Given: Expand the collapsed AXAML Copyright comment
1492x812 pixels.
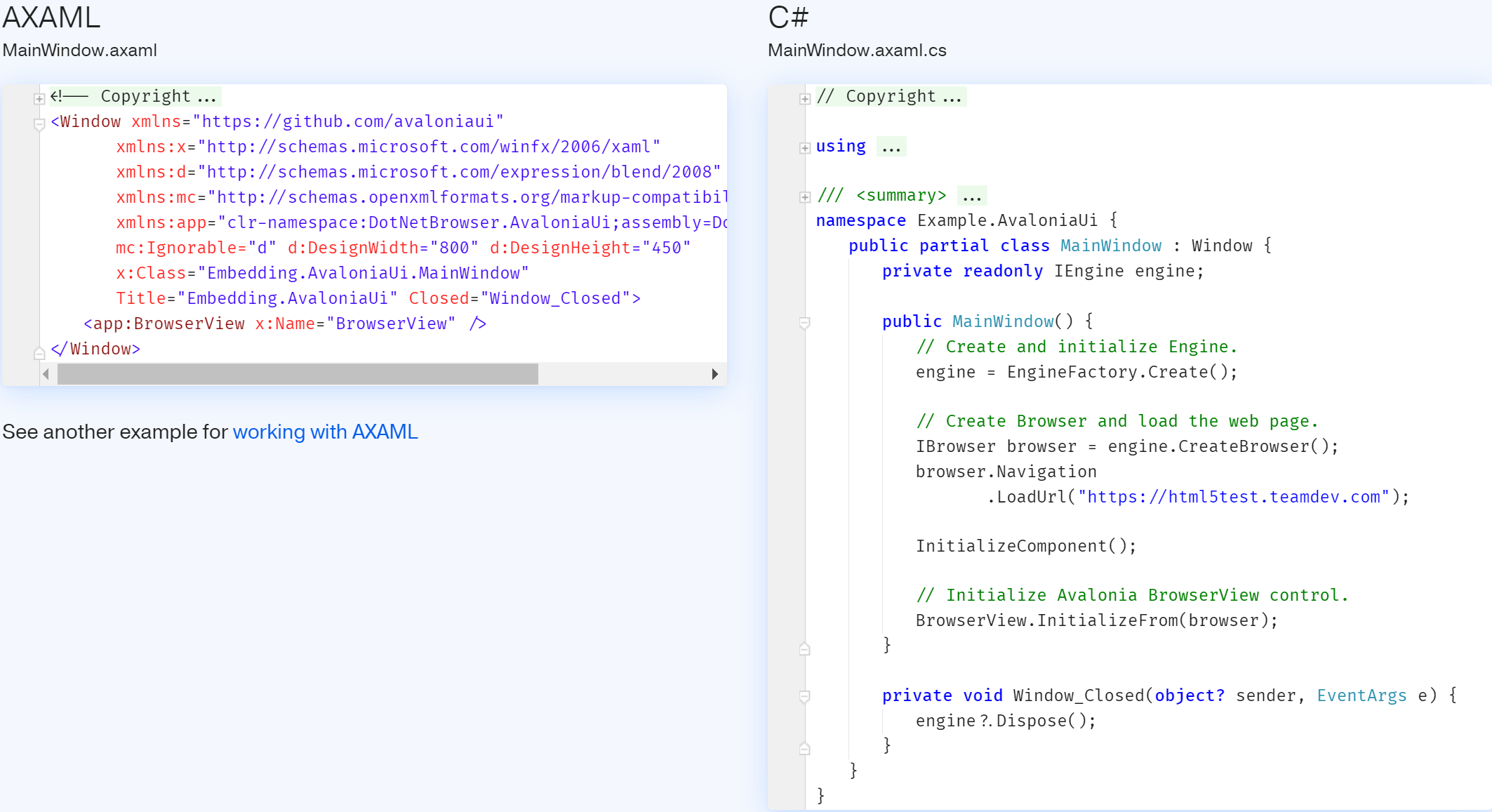Looking at the screenshot, I should pyautogui.click(x=39, y=99).
